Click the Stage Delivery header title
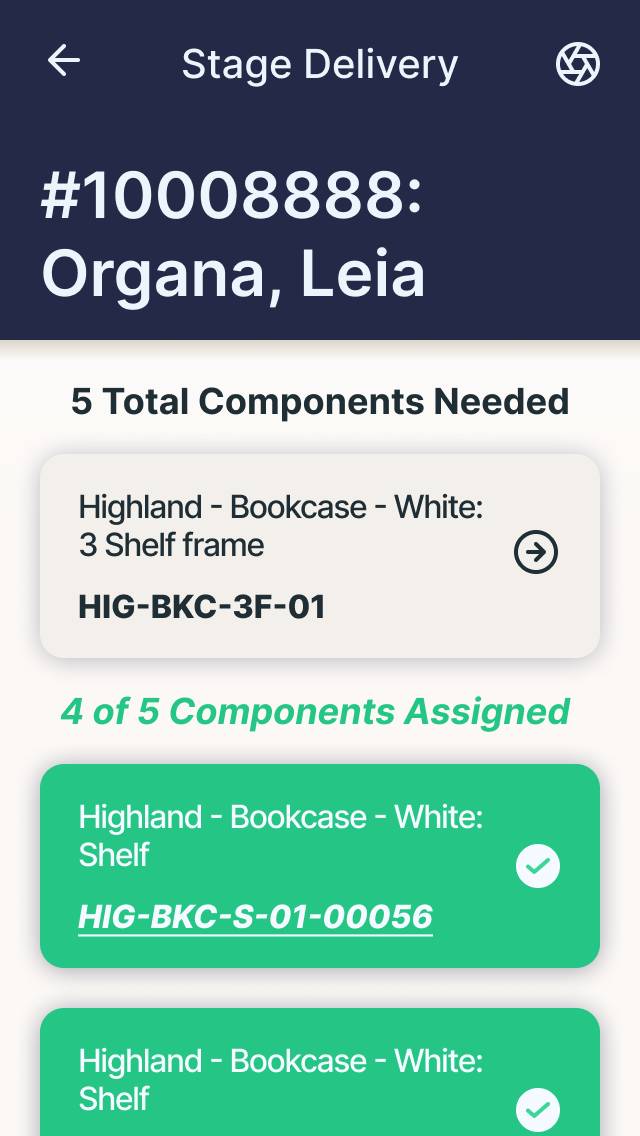The image size is (640, 1136). coord(320,64)
